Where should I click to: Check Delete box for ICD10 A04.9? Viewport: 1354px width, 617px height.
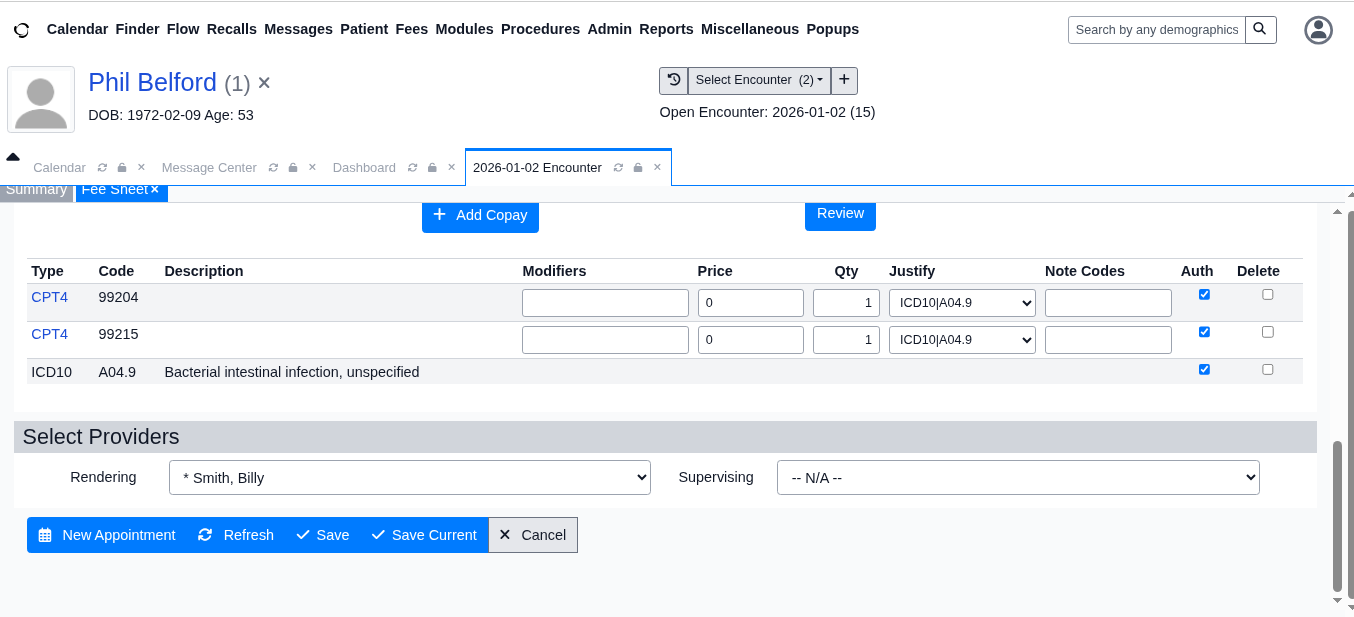[1267, 369]
